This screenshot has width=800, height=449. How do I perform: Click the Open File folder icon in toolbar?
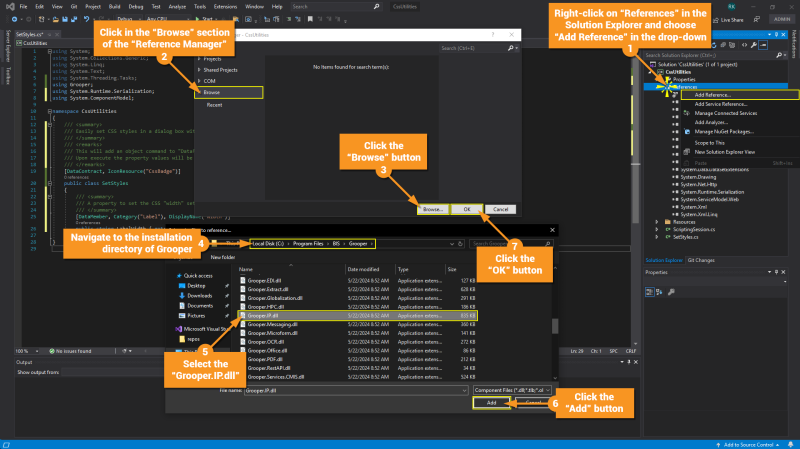(x=55, y=19)
